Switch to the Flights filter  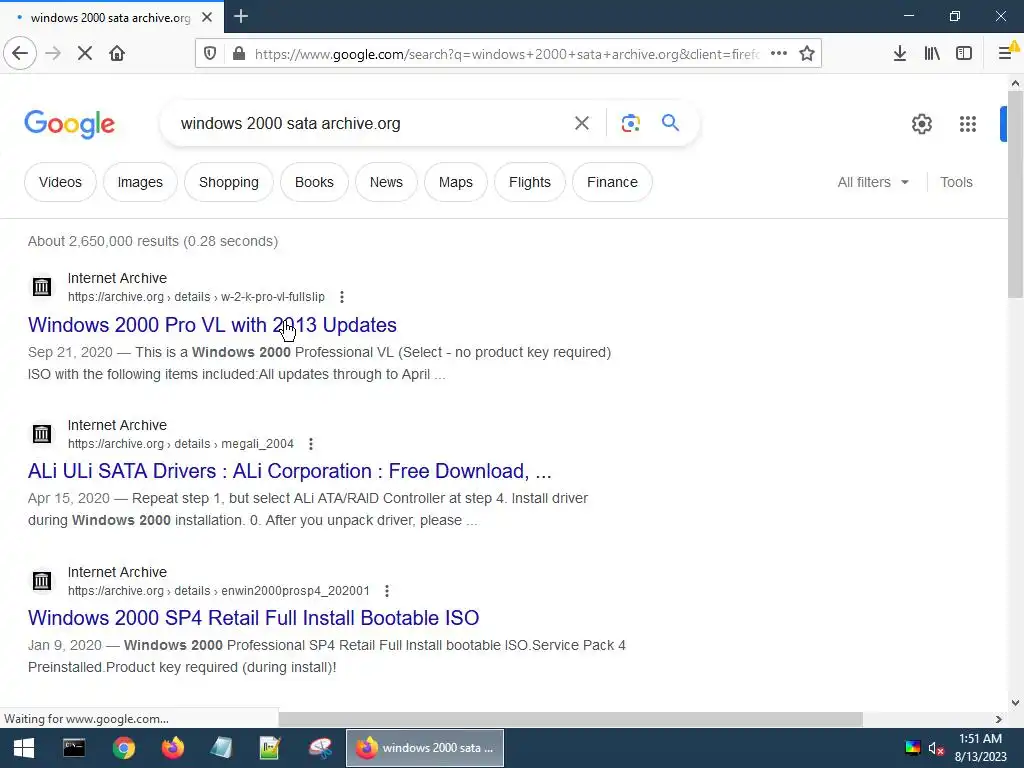530,182
